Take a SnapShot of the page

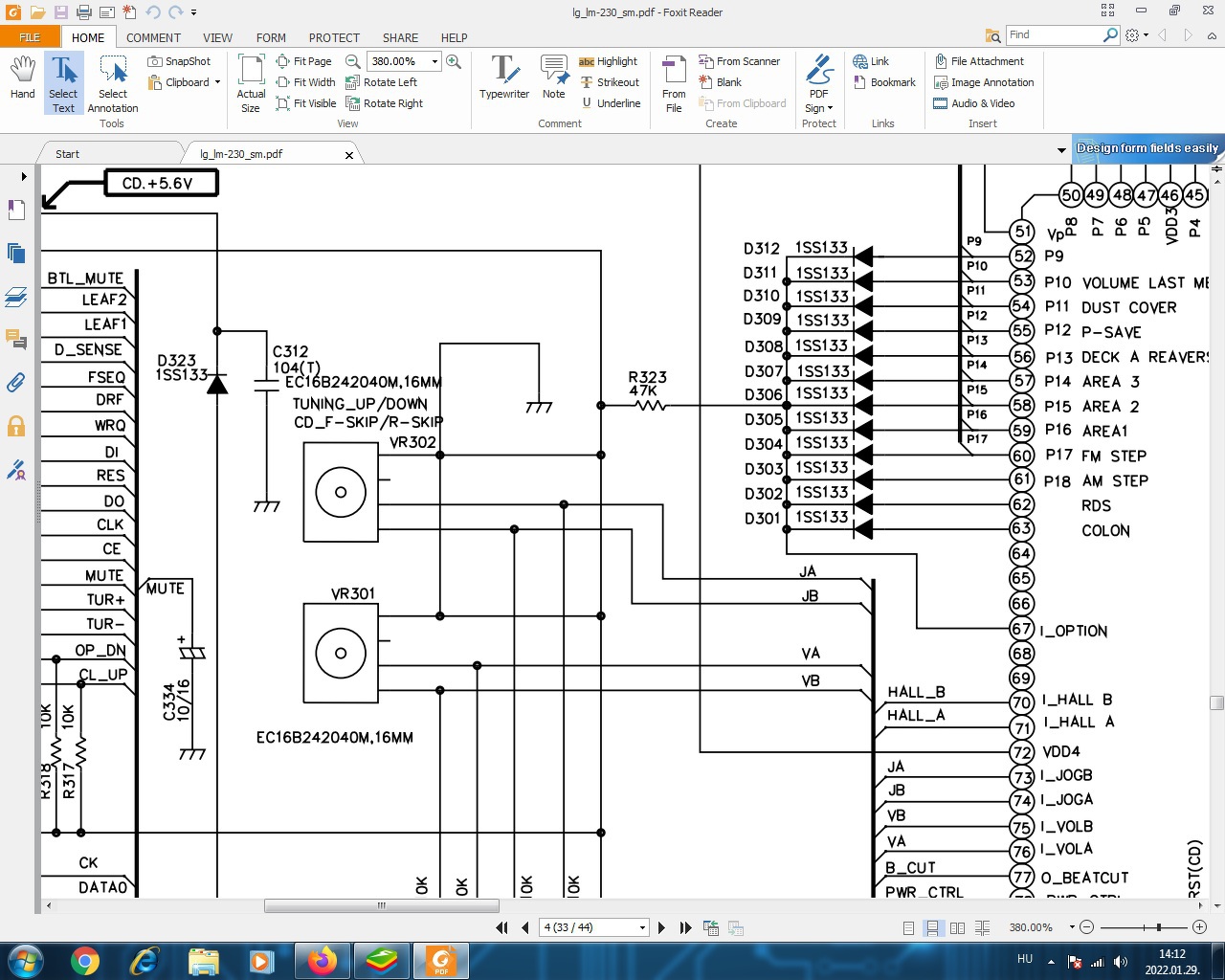pyautogui.click(x=179, y=61)
